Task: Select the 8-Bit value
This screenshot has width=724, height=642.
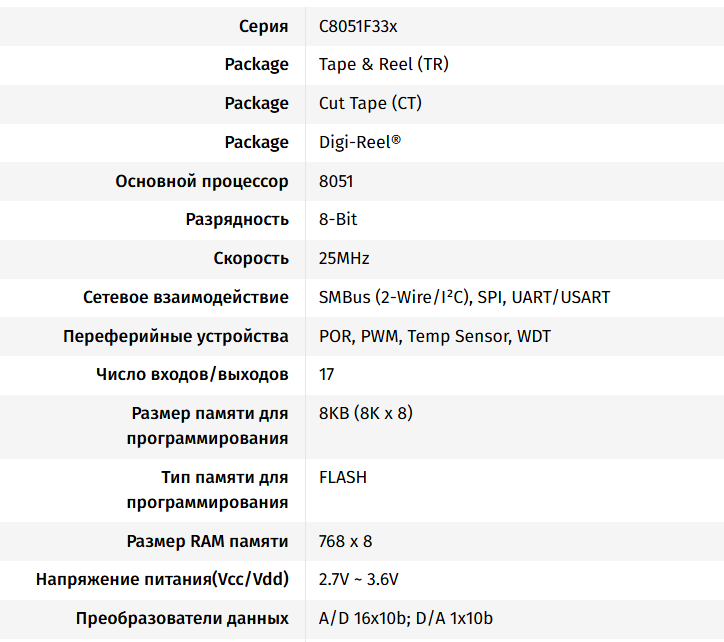Action: click(x=338, y=220)
